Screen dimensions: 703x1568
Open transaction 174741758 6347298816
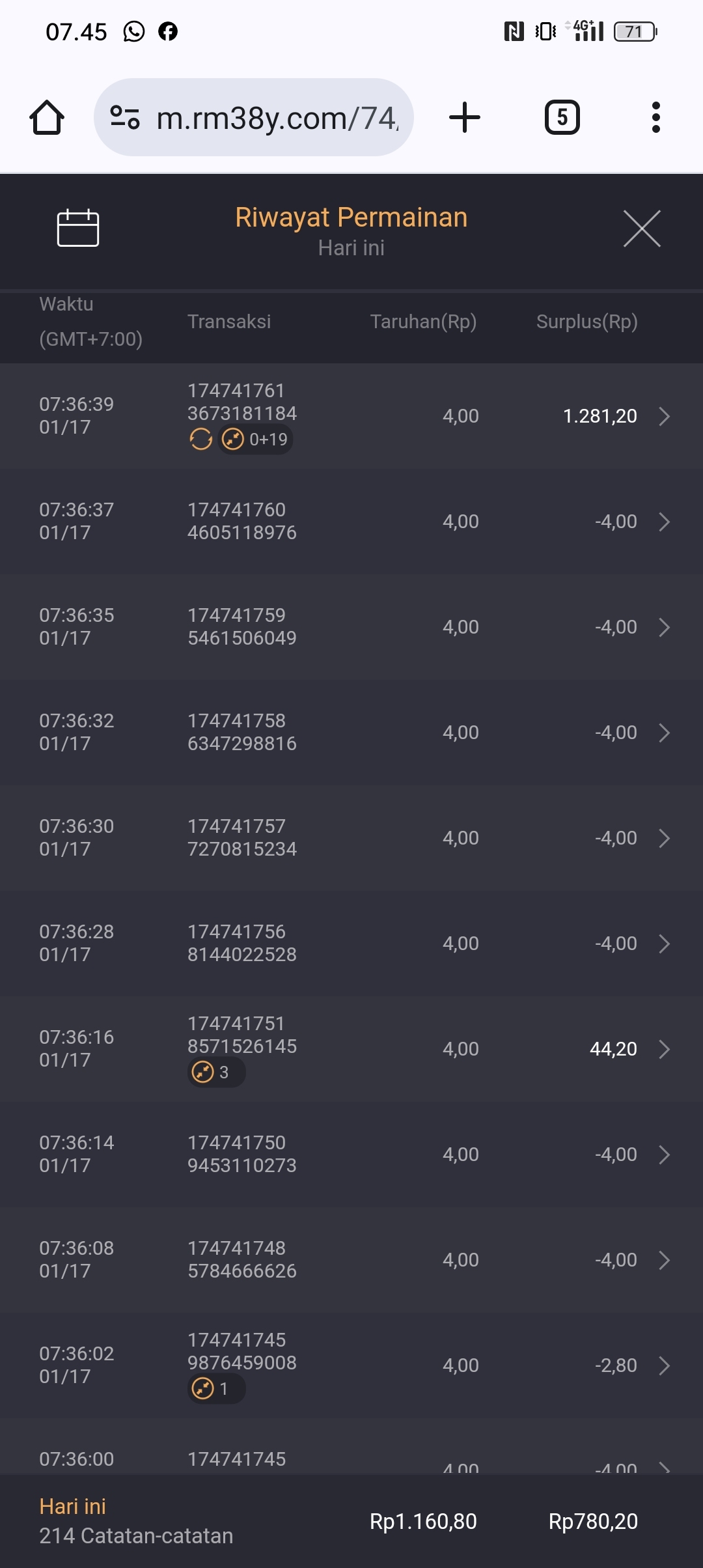click(242, 732)
